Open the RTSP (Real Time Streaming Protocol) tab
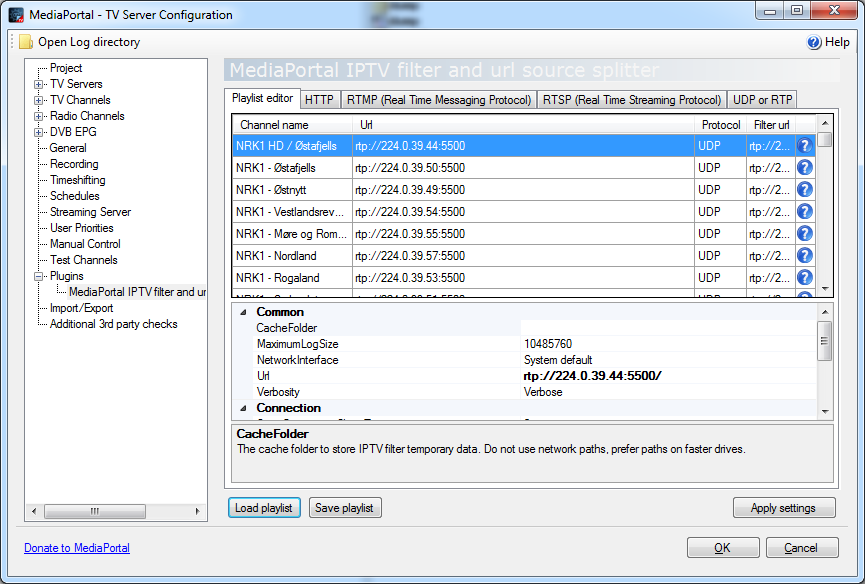This screenshot has height=584, width=865. click(632, 100)
